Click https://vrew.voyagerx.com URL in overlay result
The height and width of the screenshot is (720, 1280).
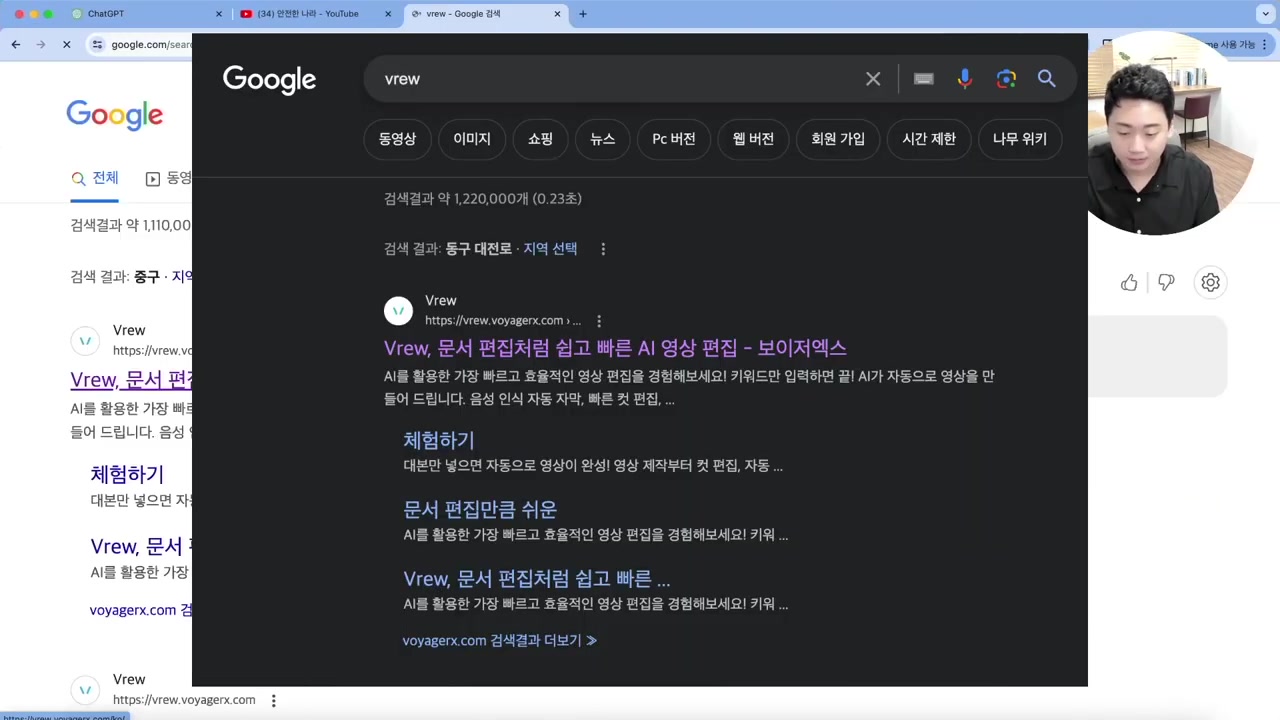click(502, 321)
